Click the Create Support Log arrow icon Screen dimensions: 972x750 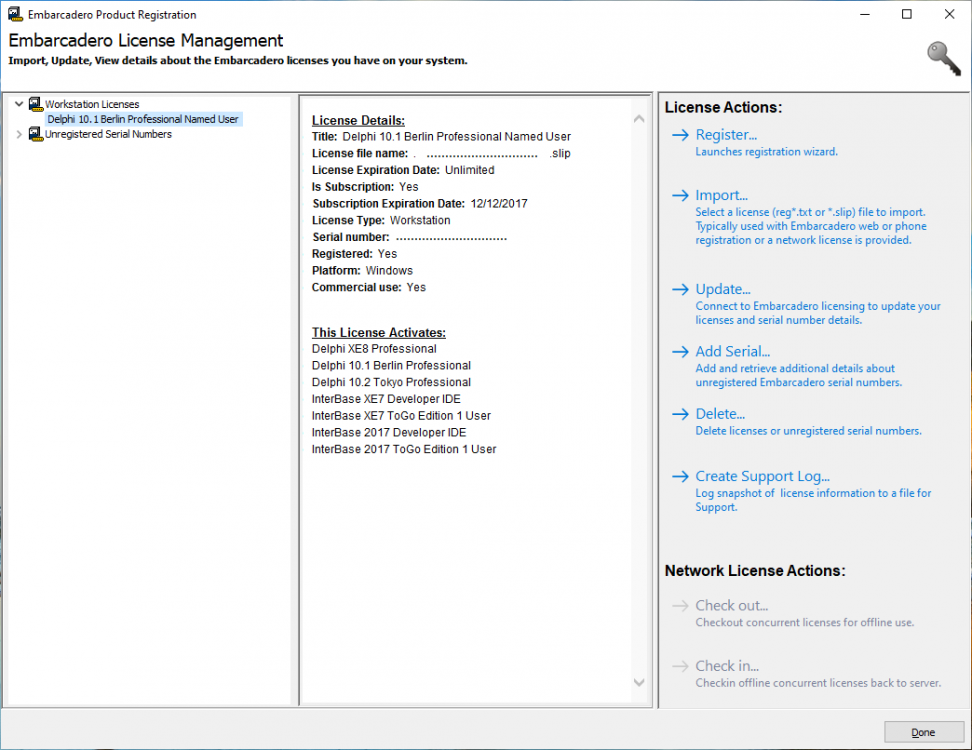click(680, 476)
